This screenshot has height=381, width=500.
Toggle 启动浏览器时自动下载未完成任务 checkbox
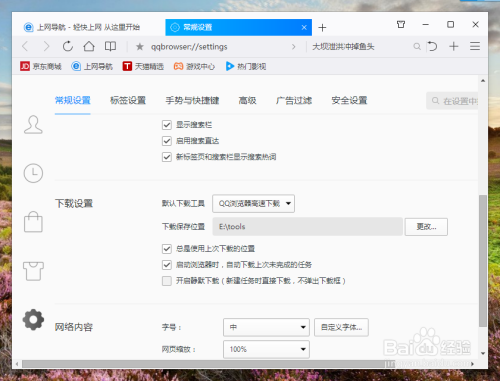167,265
